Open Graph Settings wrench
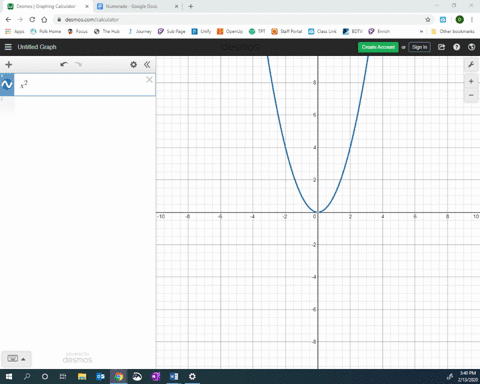This screenshot has width=480, height=384. pos(471,64)
